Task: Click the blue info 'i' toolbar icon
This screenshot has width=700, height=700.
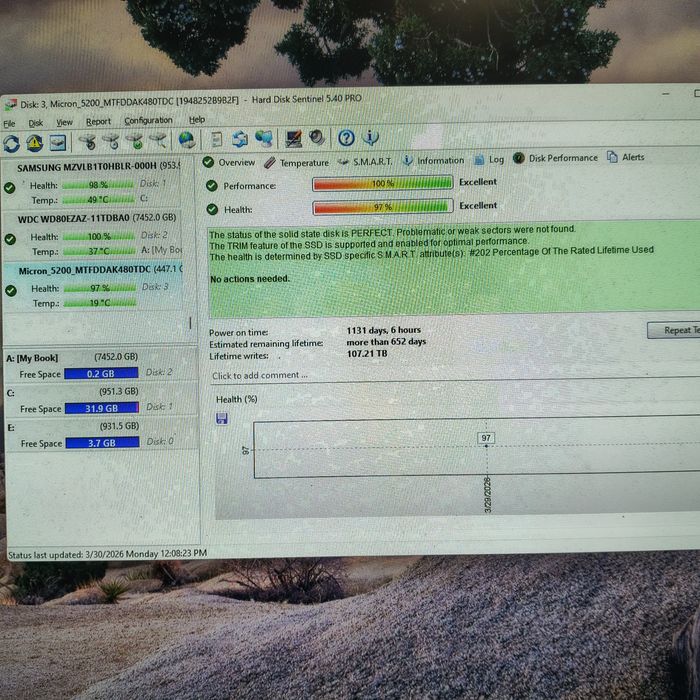Action: point(370,137)
